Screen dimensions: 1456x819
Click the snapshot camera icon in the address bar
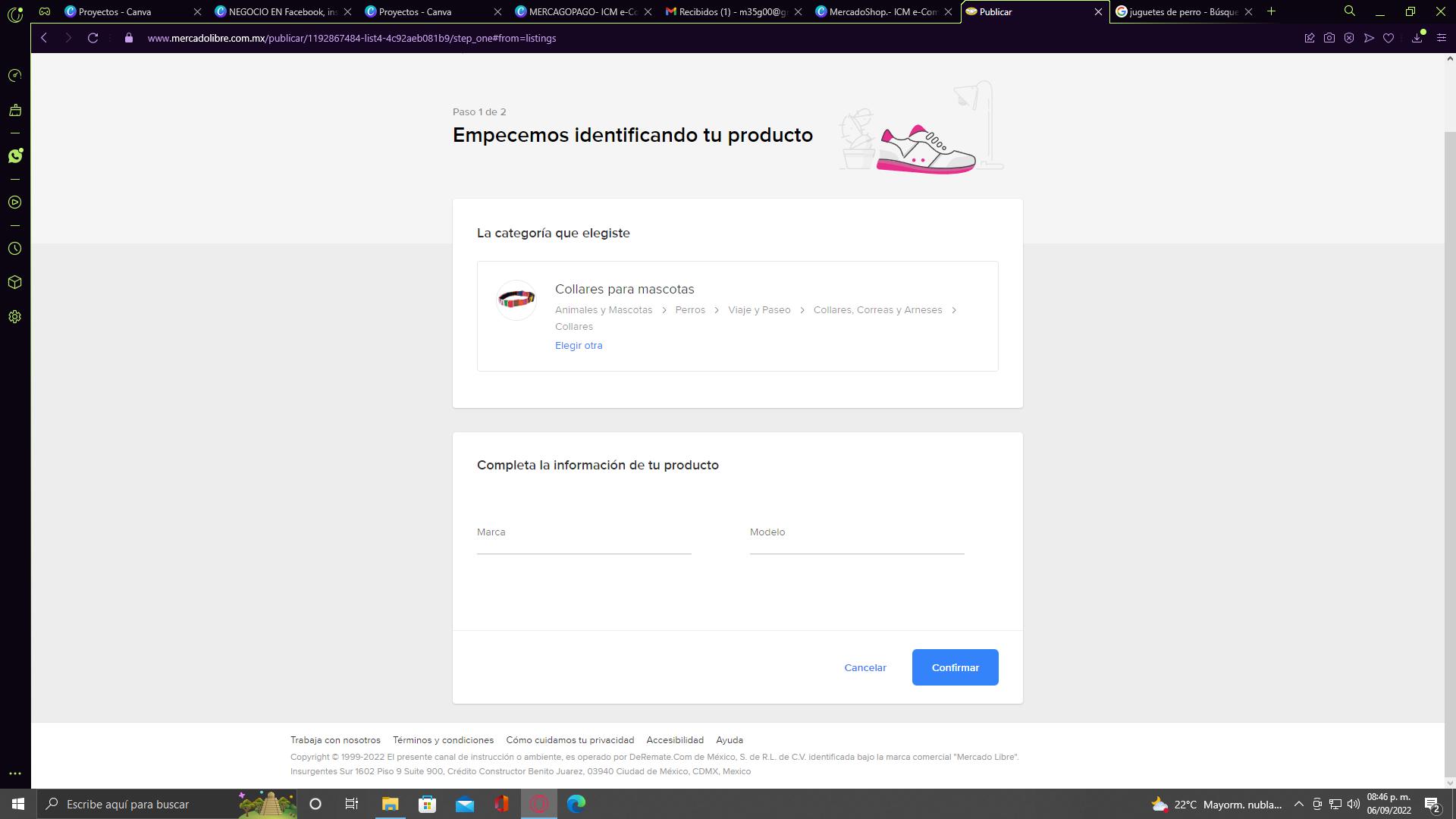(x=1329, y=38)
